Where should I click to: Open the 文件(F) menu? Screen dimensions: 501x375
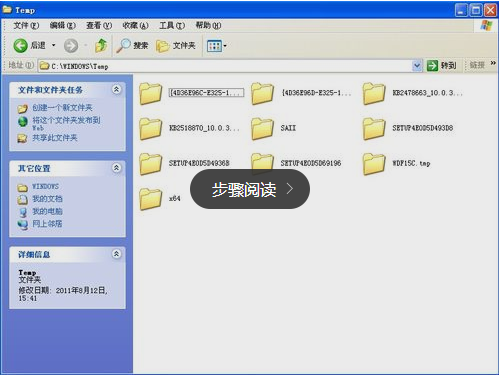tap(26, 25)
